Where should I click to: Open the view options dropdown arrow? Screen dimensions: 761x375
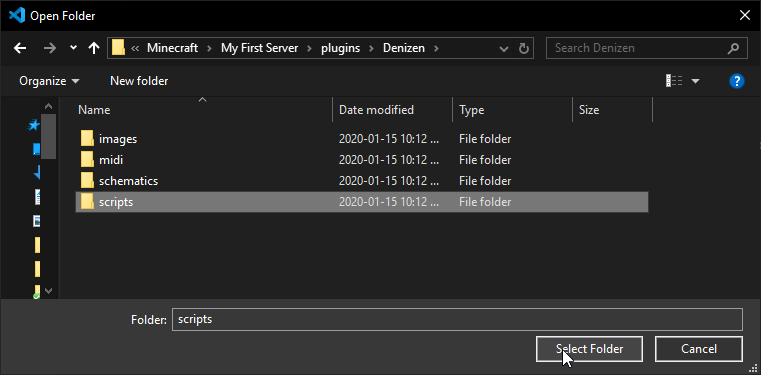click(695, 82)
